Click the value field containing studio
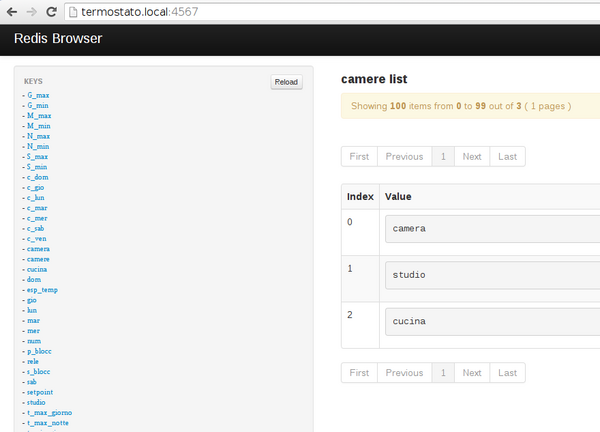Screen dimensions: 600x432 (492, 275)
